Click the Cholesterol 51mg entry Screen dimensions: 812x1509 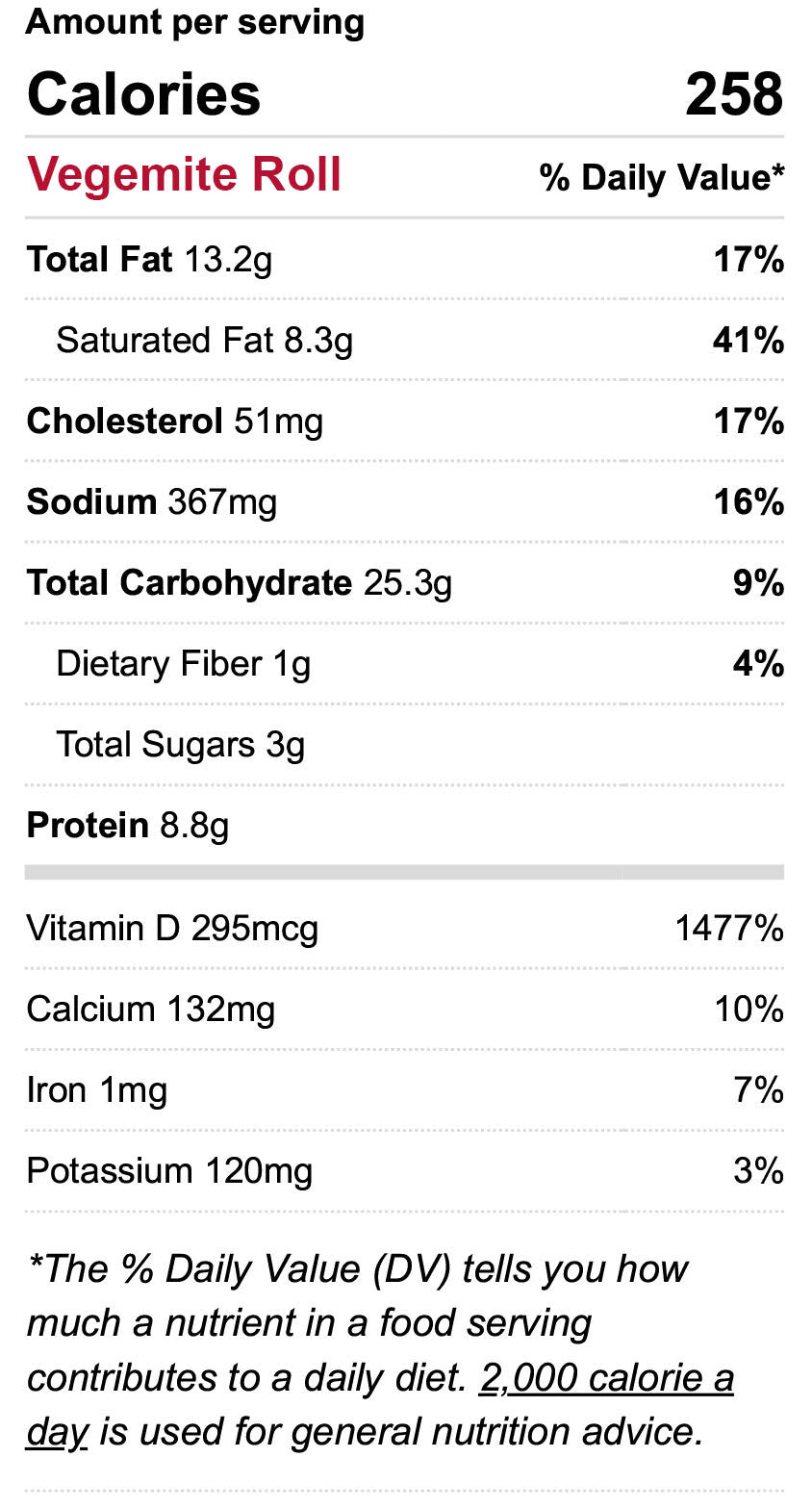click(x=174, y=422)
